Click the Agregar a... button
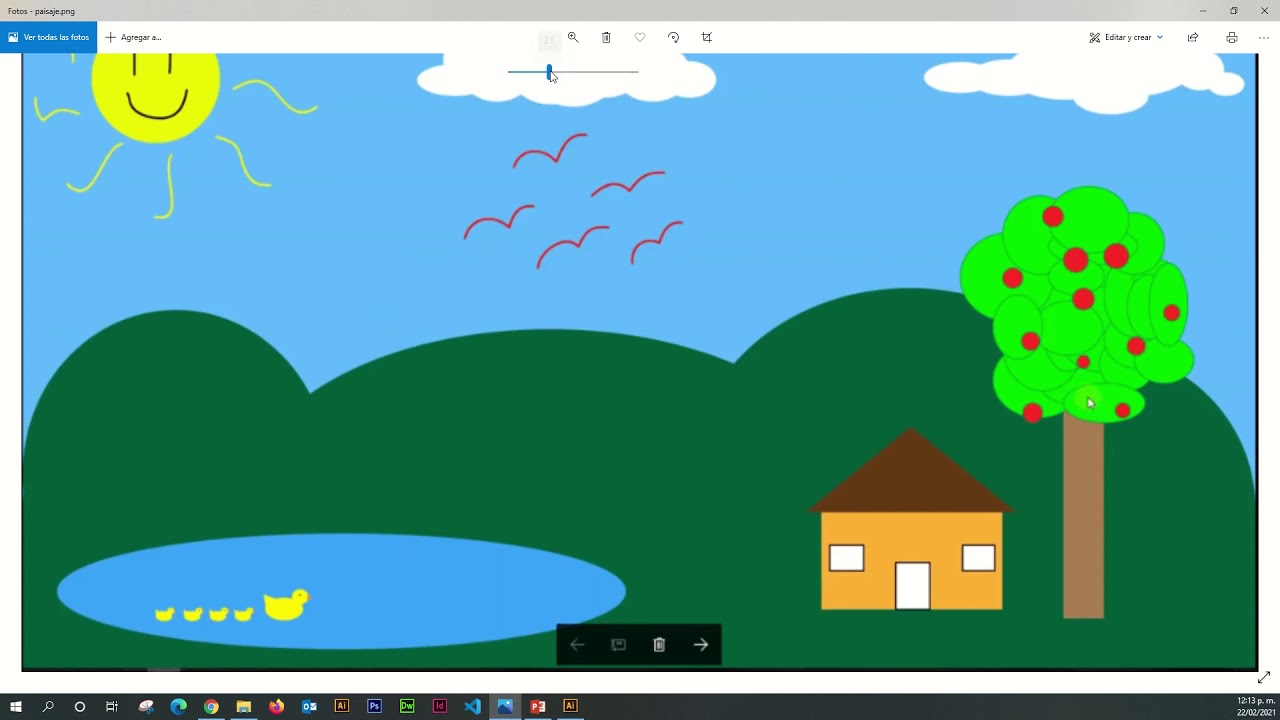Screen dimensions: 1280x720 pyautogui.click(x=133, y=37)
